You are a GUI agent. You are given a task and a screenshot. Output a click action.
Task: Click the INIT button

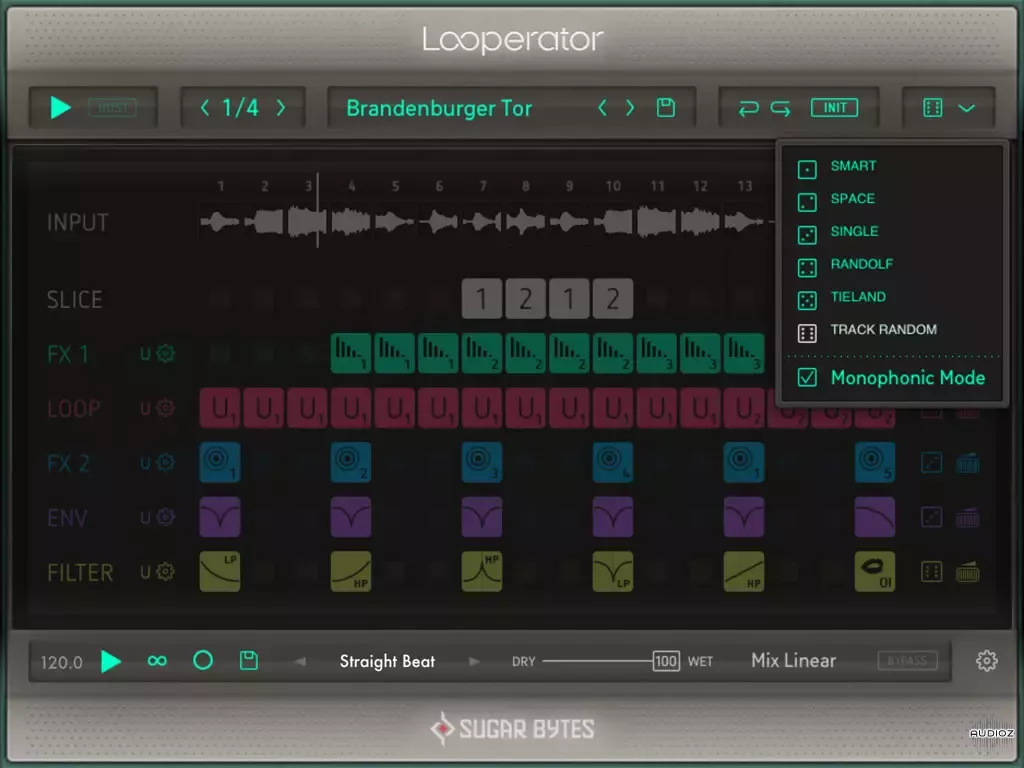(835, 108)
